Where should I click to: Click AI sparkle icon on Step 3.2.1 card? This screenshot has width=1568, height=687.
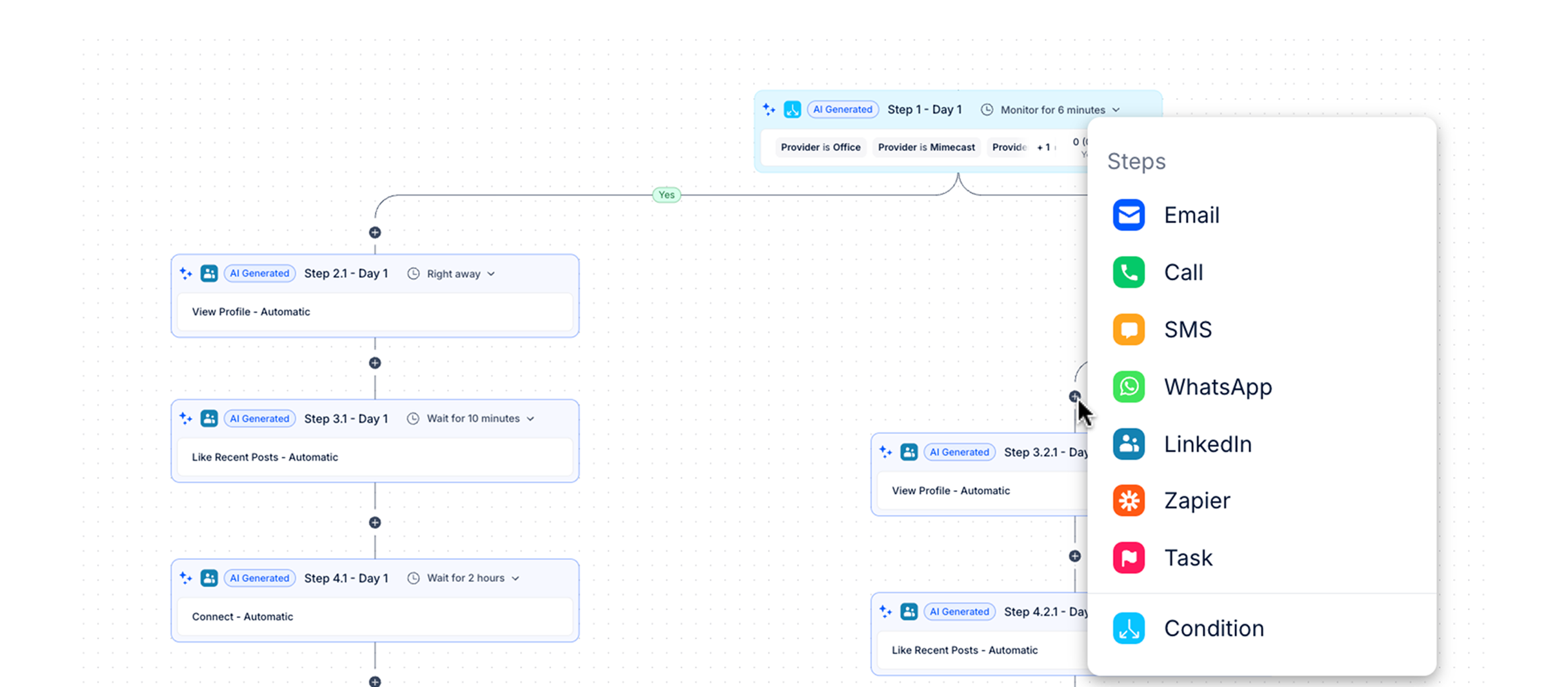tap(885, 452)
